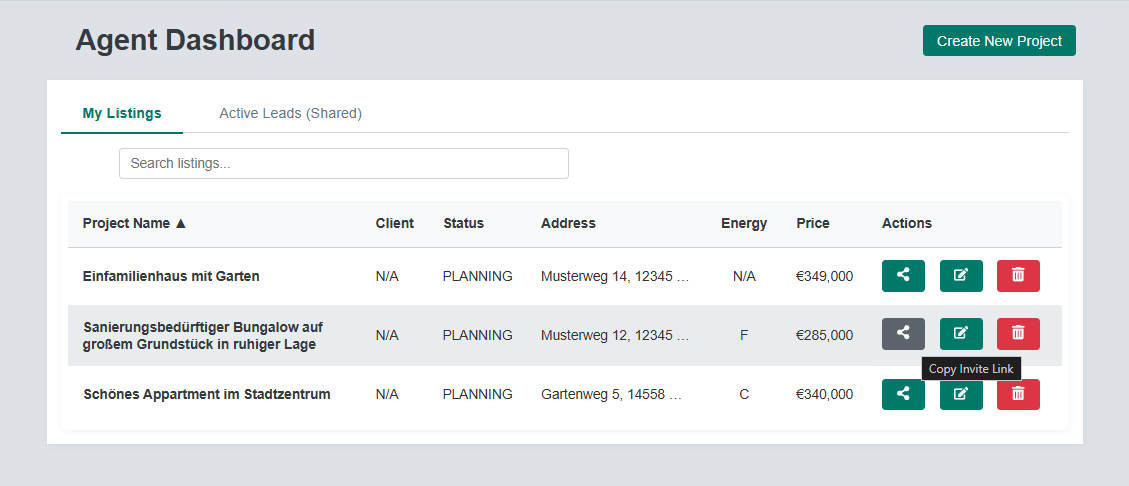The width and height of the screenshot is (1129, 486).
Task: Click the Agent Dashboard heading
Action: coord(195,40)
